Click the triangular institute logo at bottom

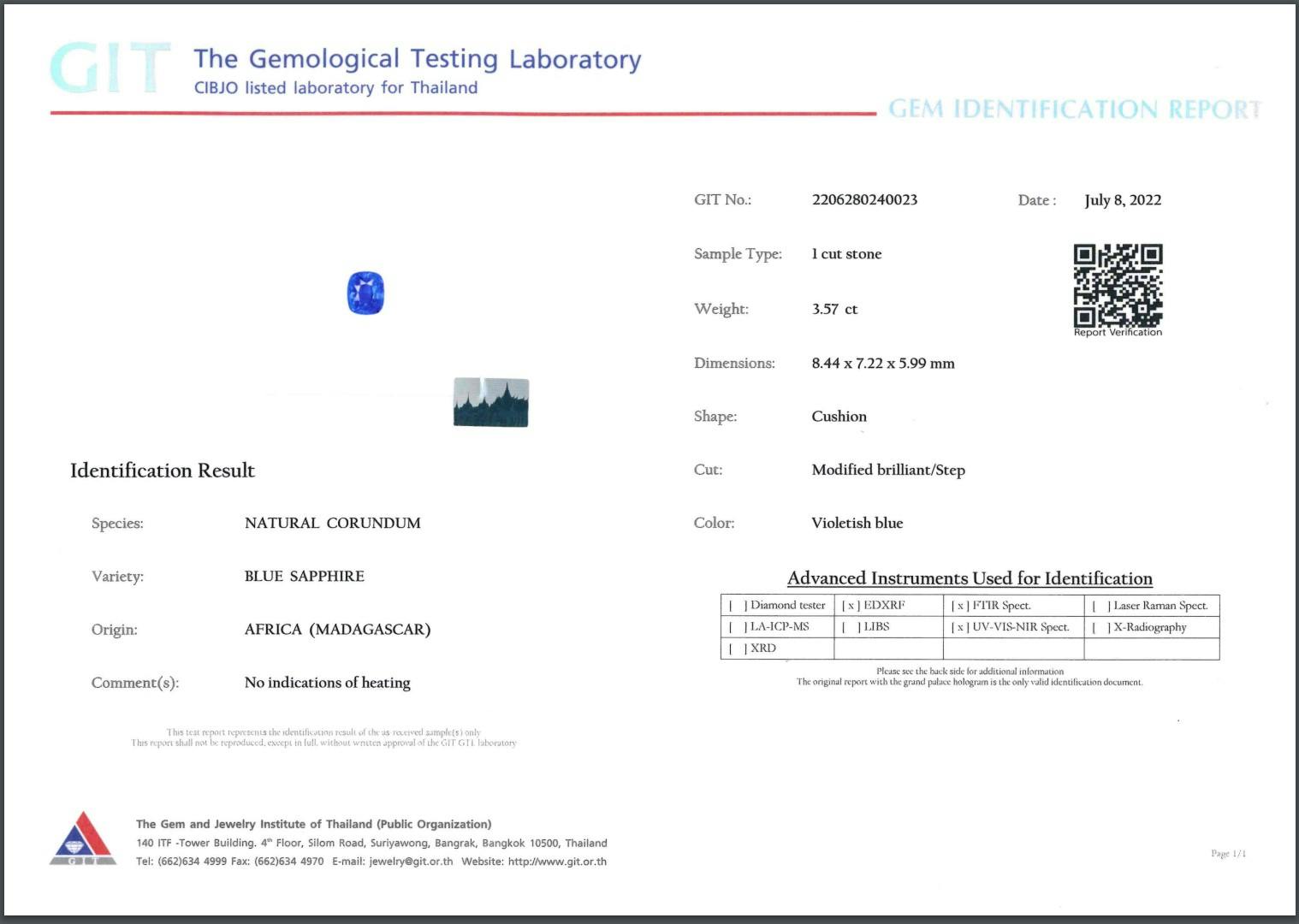83,838
